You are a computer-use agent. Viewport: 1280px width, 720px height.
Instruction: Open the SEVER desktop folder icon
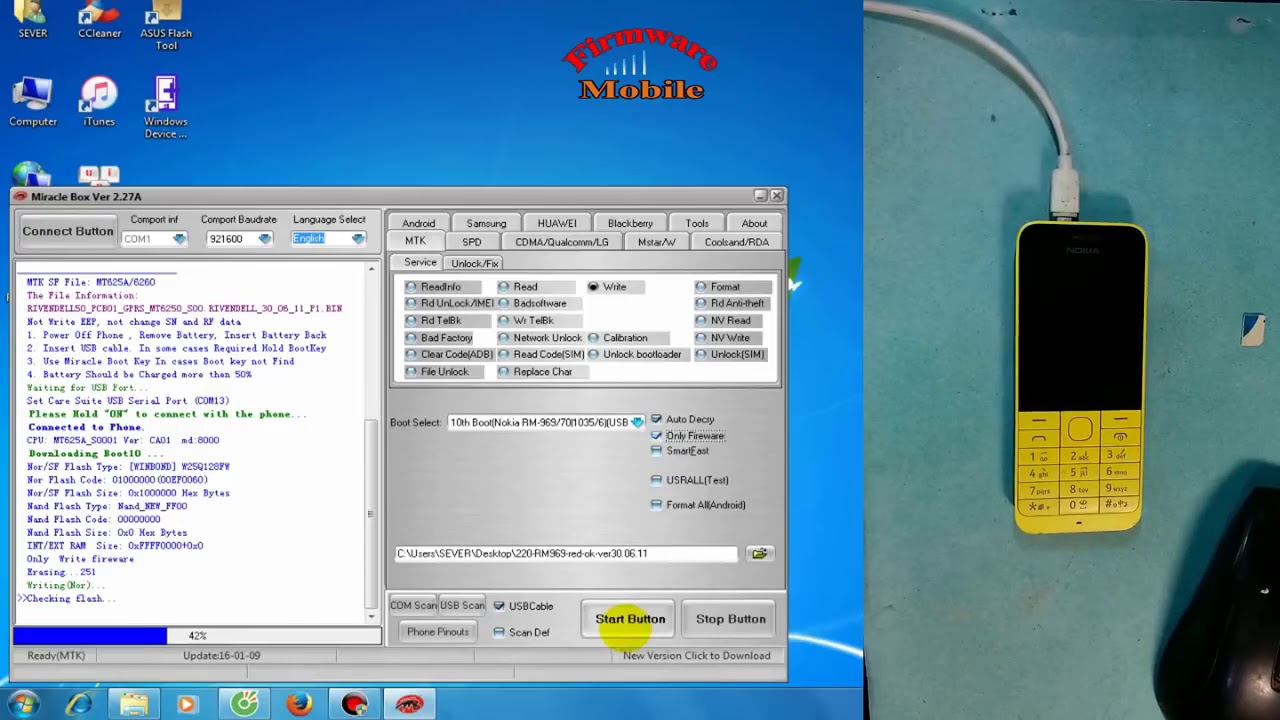pos(33,20)
